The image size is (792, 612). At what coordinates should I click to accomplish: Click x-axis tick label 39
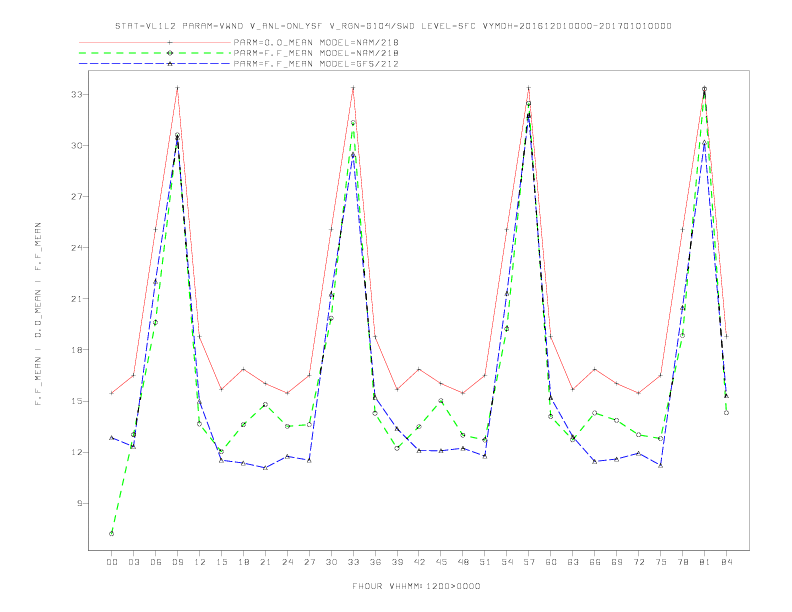coord(397,562)
